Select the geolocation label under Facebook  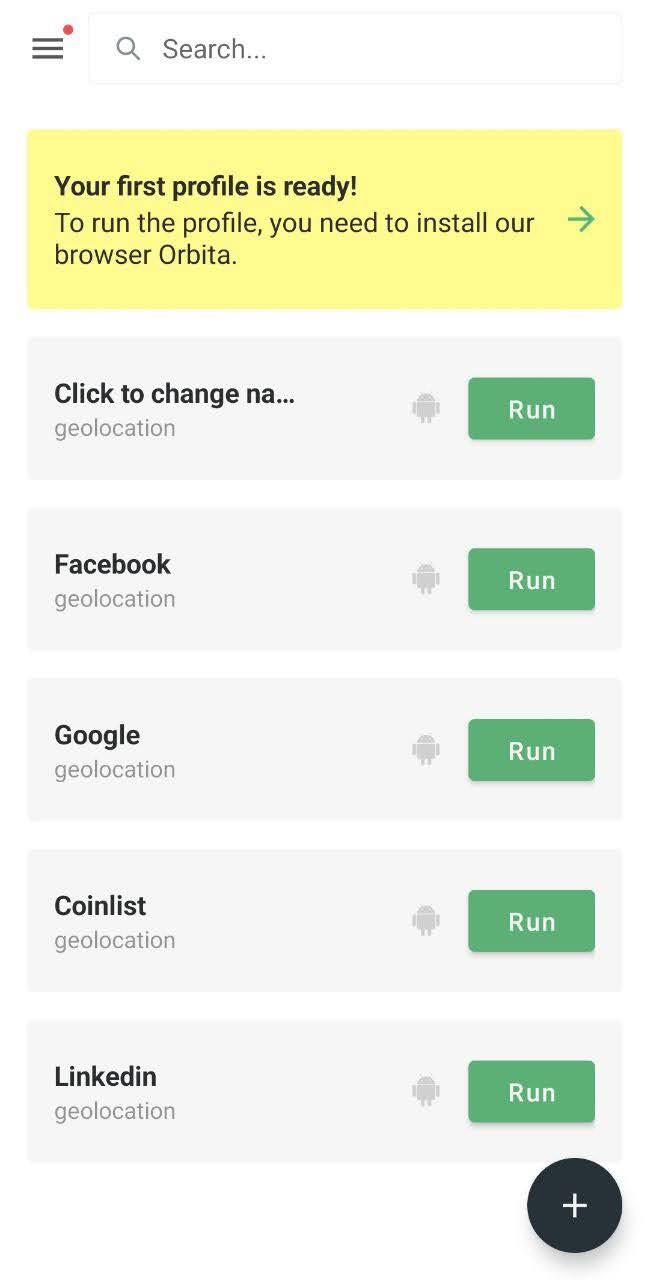[x=114, y=597]
